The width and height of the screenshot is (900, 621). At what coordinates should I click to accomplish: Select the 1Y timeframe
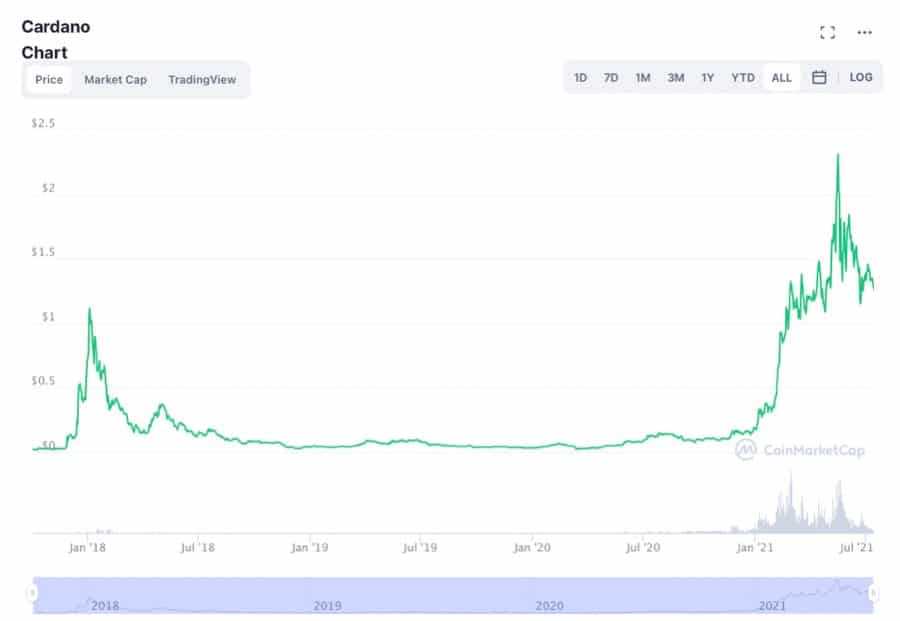[x=706, y=77]
